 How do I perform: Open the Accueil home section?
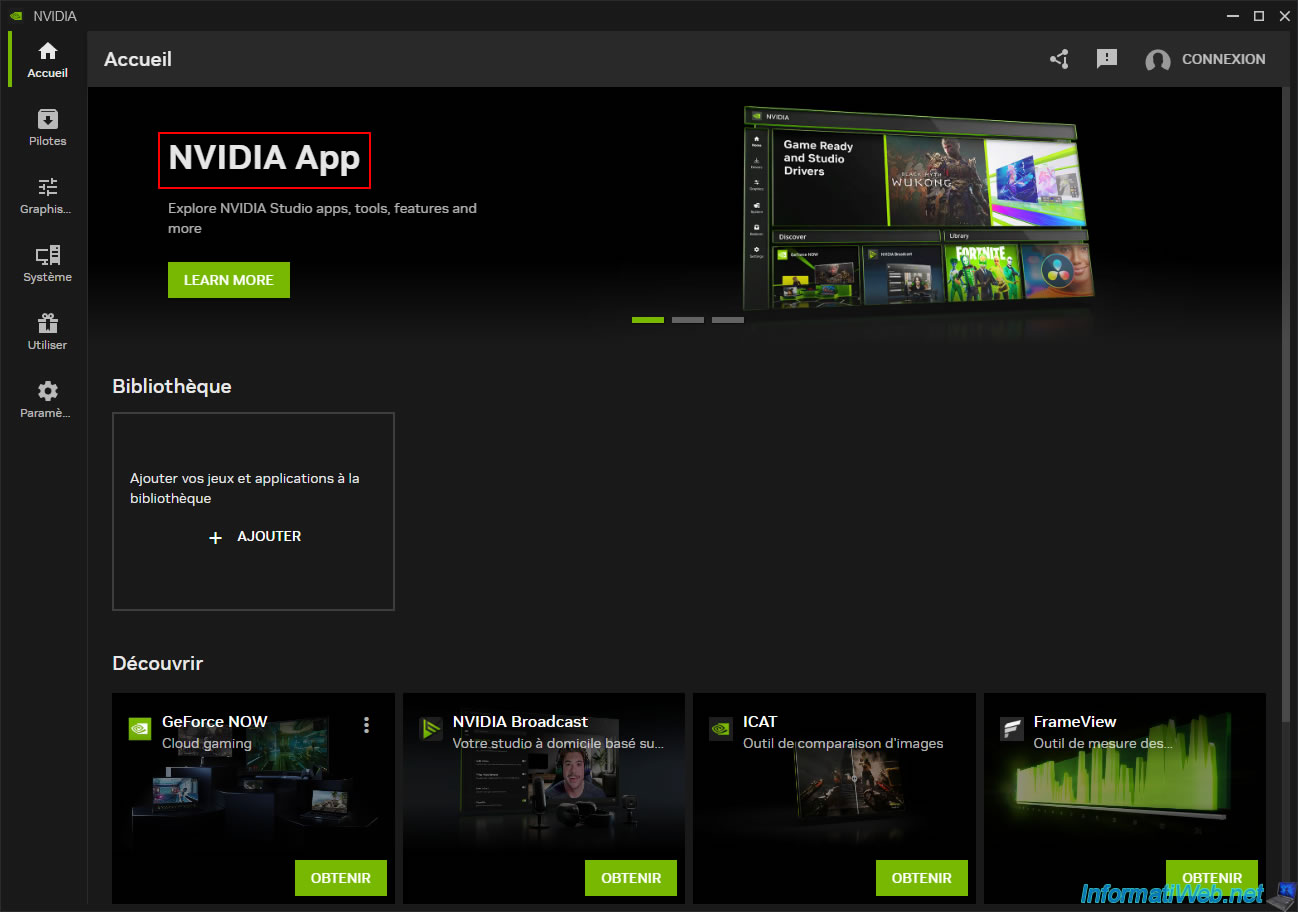(x=47, y=60)
